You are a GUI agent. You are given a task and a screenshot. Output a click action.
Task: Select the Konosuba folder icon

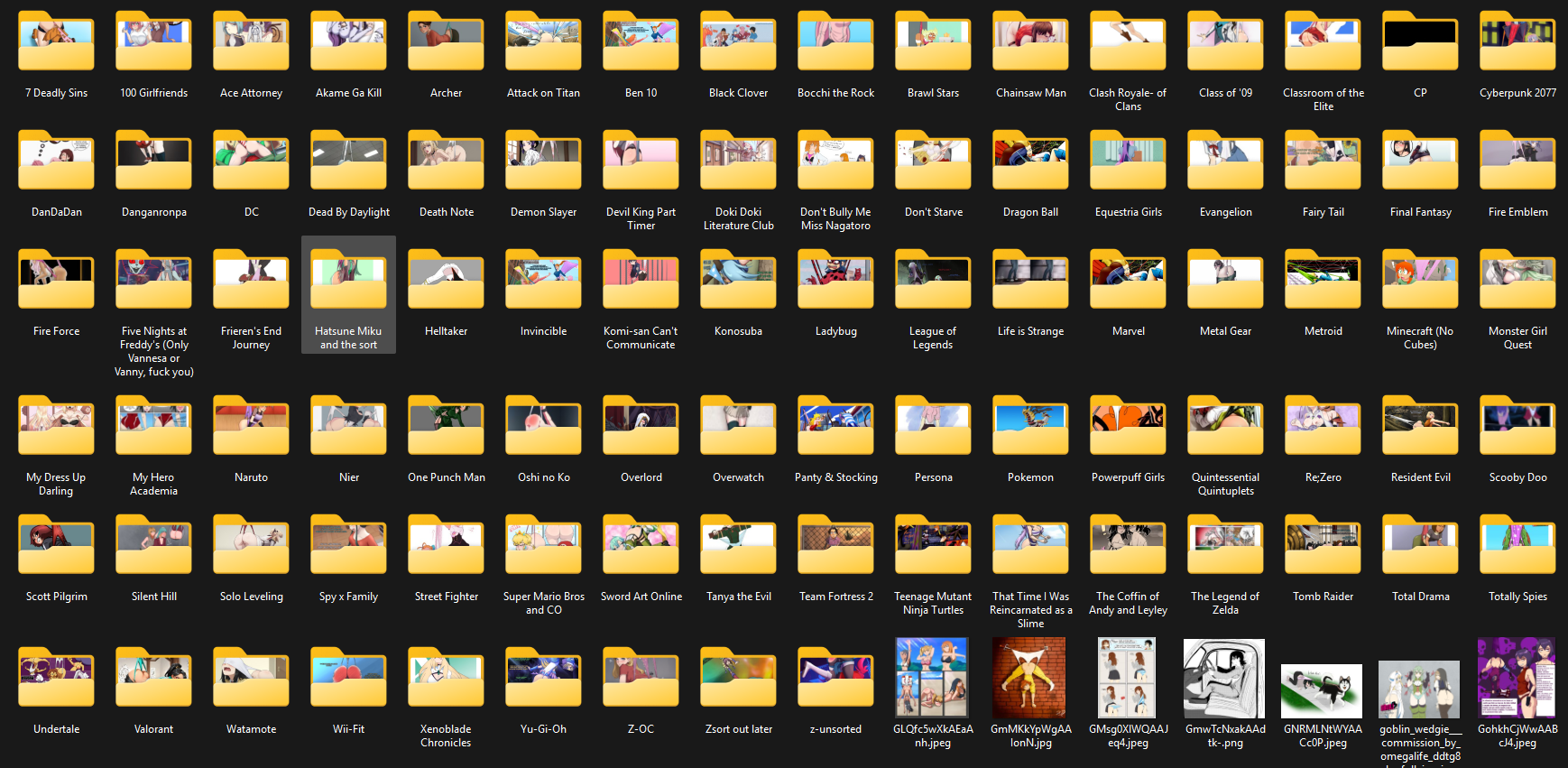point(738,280)
